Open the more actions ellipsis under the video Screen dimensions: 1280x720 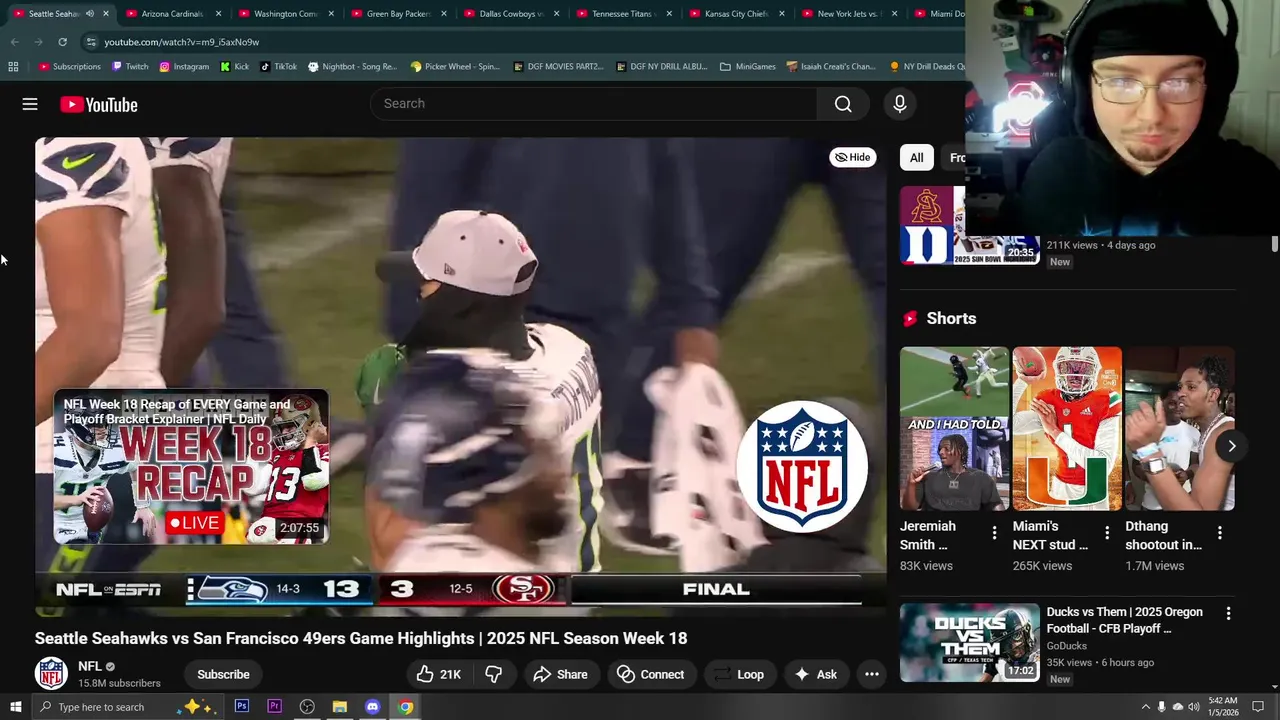point(872,674)
